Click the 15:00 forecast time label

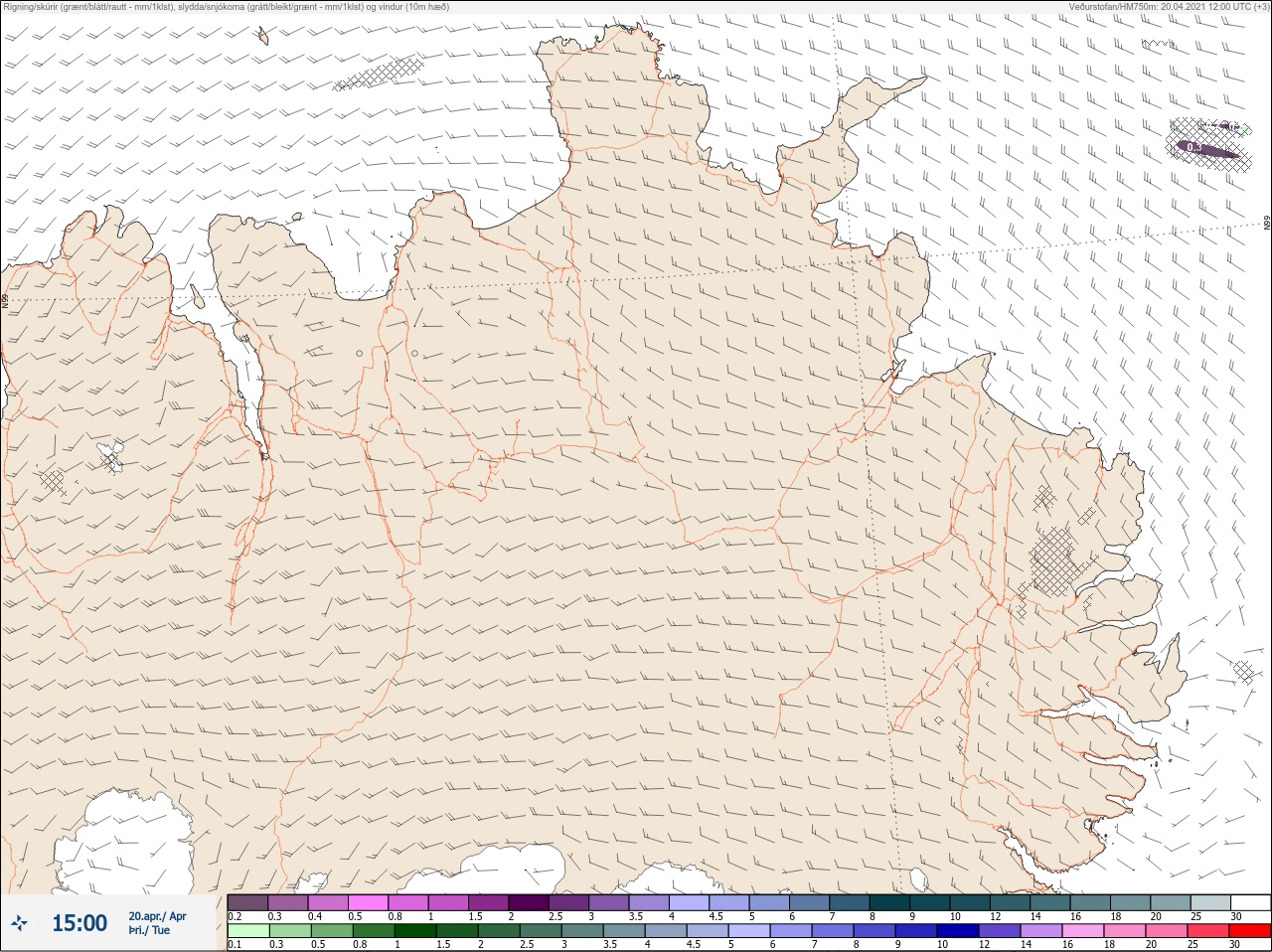79,923
